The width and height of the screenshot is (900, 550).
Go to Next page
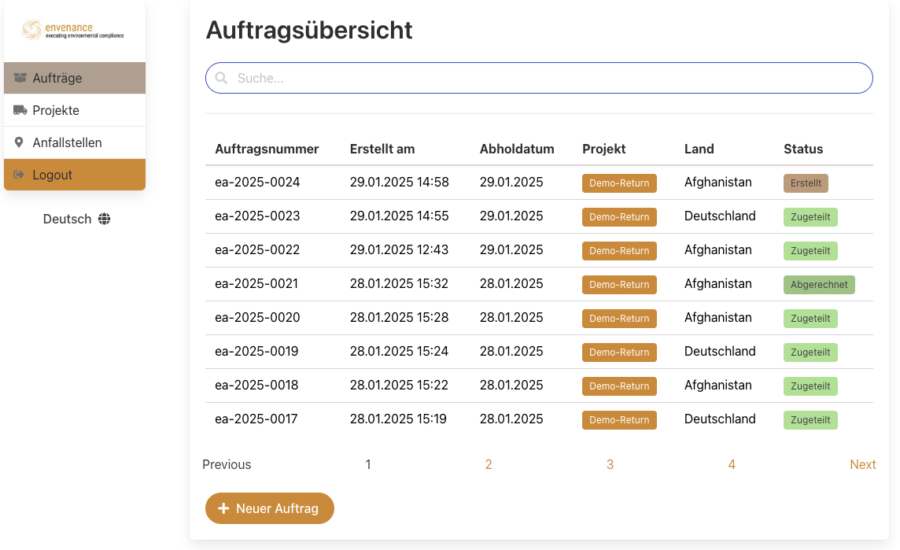coord(863,464)
